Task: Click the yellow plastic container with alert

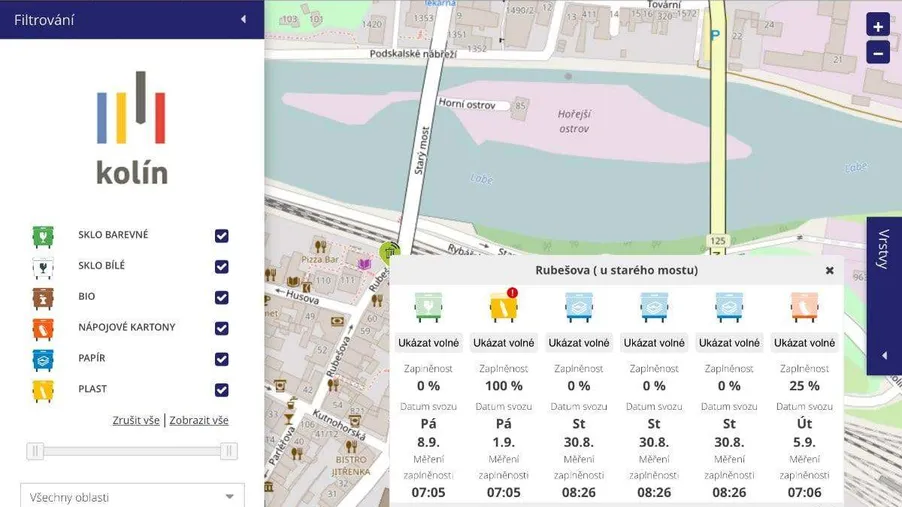Action: 503,306
